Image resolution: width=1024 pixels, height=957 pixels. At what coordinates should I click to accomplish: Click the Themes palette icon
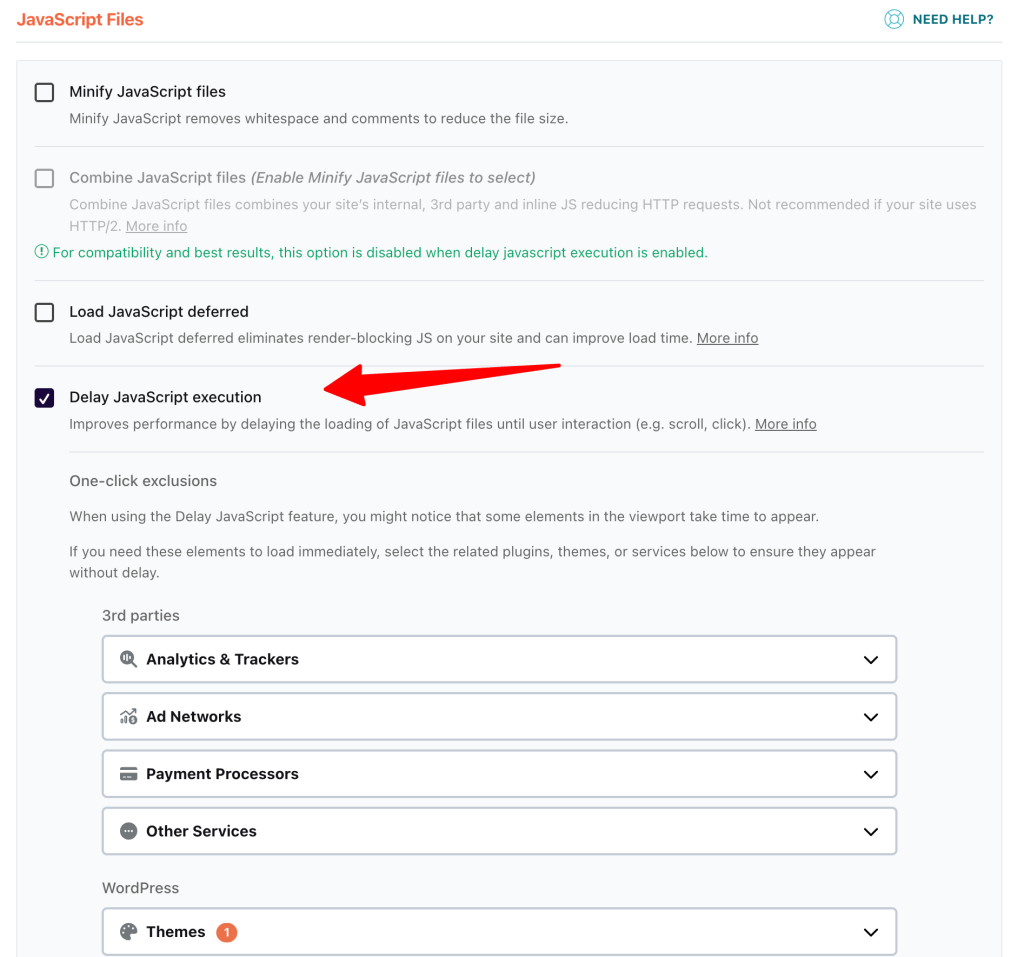click(128, 932)
